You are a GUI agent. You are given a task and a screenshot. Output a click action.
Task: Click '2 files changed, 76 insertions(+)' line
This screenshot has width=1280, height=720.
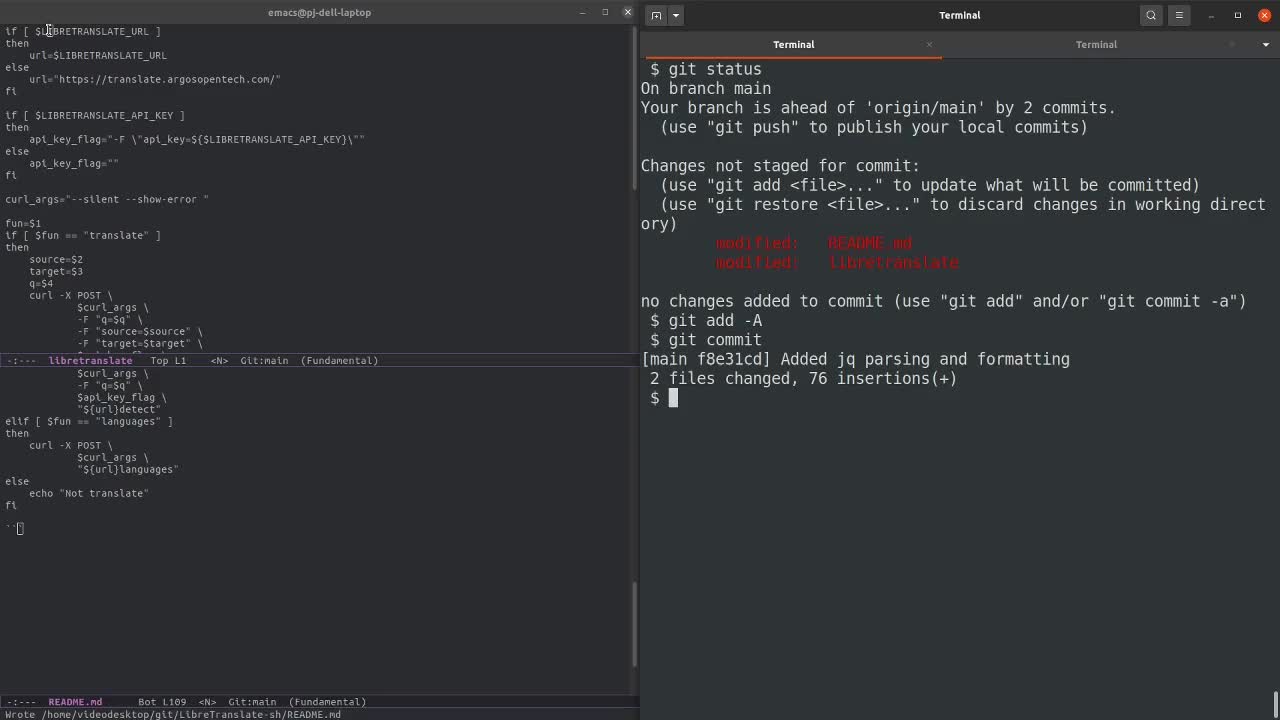(x=803, y=378)
